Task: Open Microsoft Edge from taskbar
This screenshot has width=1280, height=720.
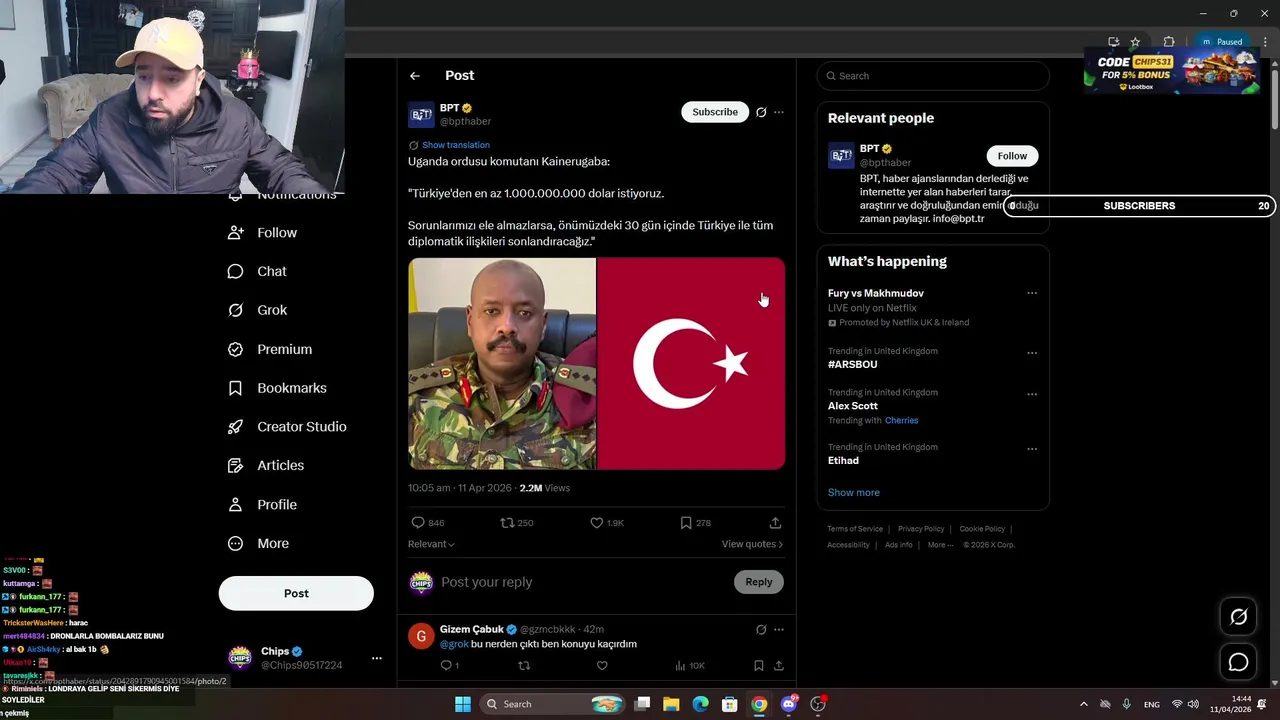Action: click(x=701, y=704)
